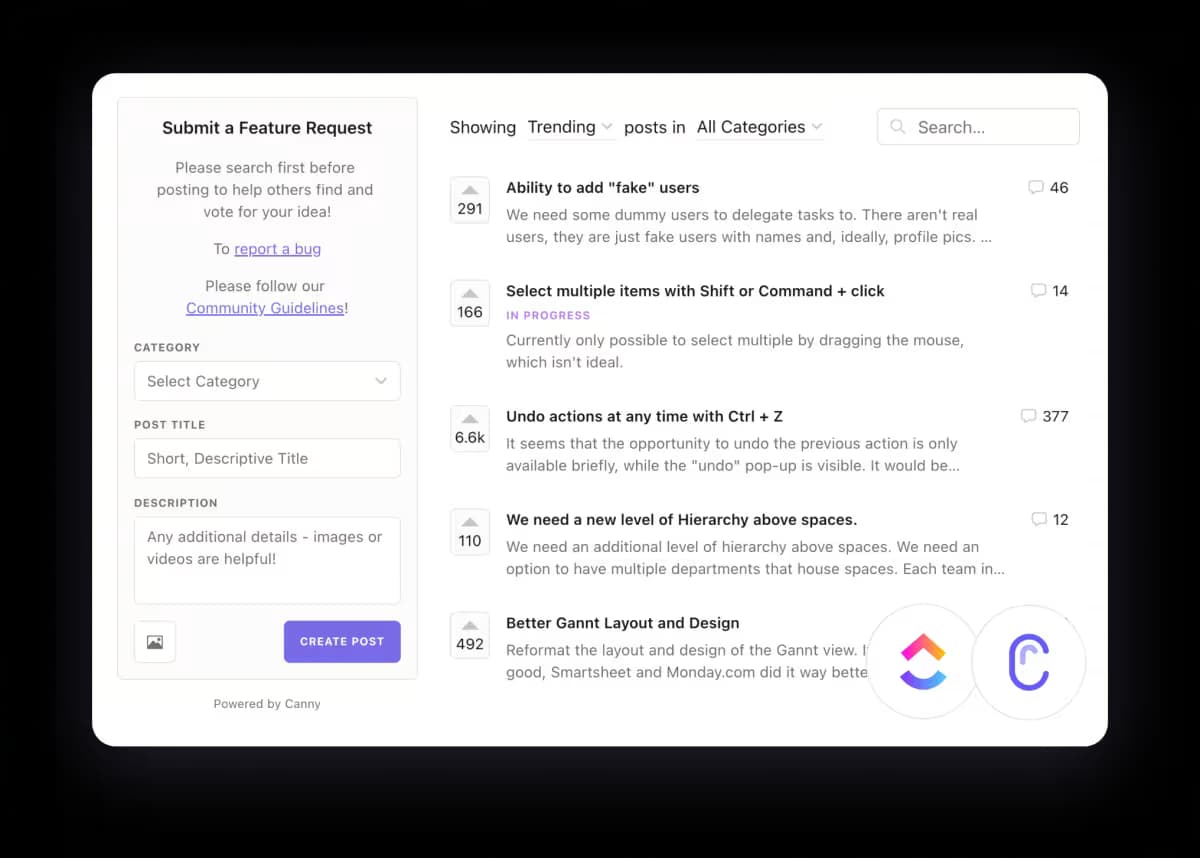Click the Create Post button

(342, 642)
